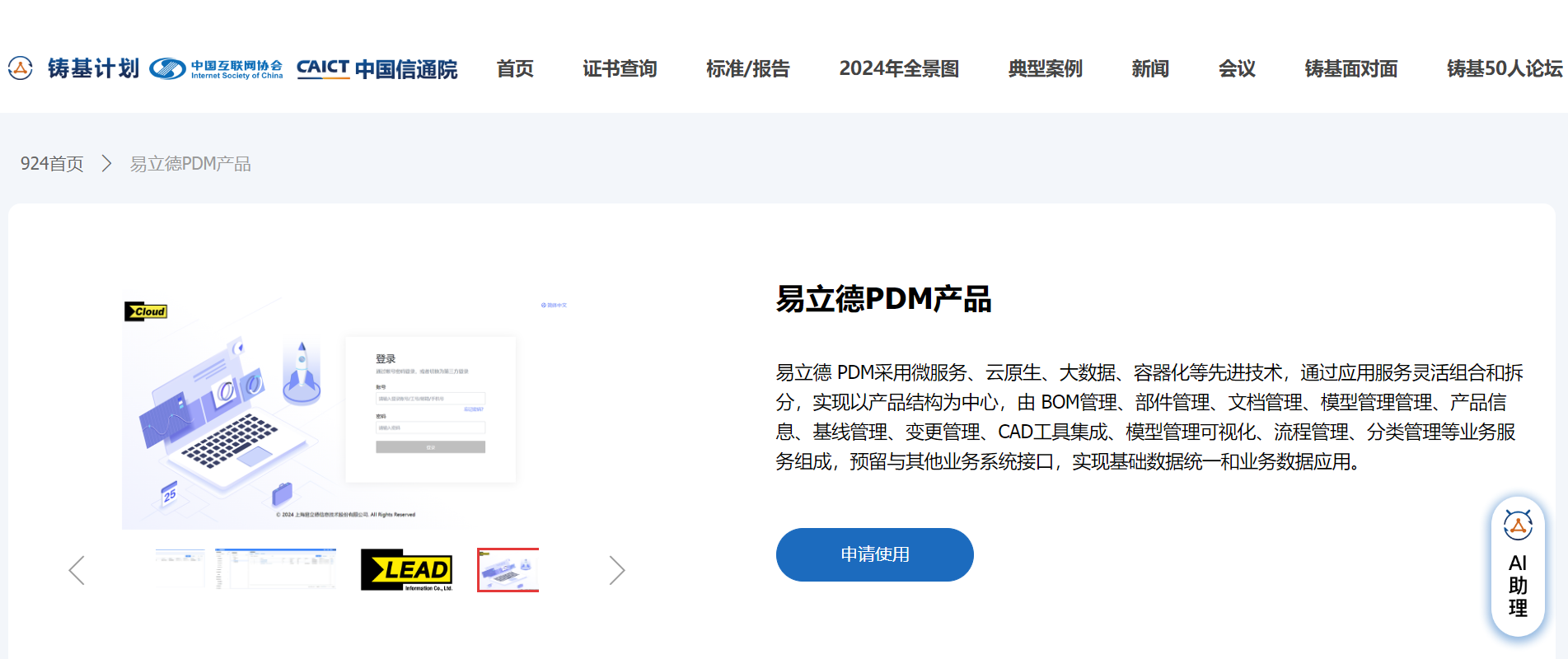1568x659 pixels.
Task: Select the wide table screenshot thumbnail
Action: click(275, 568)
